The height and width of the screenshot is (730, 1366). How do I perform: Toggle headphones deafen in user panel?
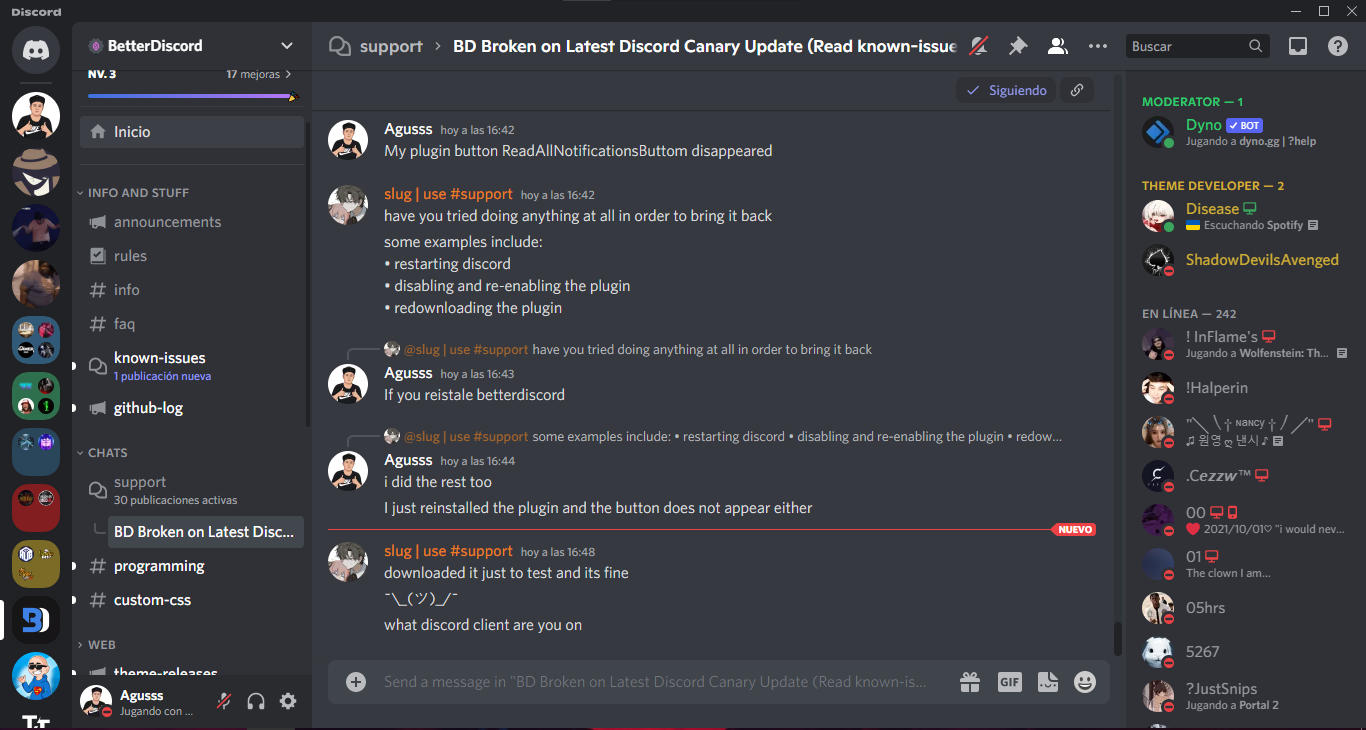click(256, 701)
